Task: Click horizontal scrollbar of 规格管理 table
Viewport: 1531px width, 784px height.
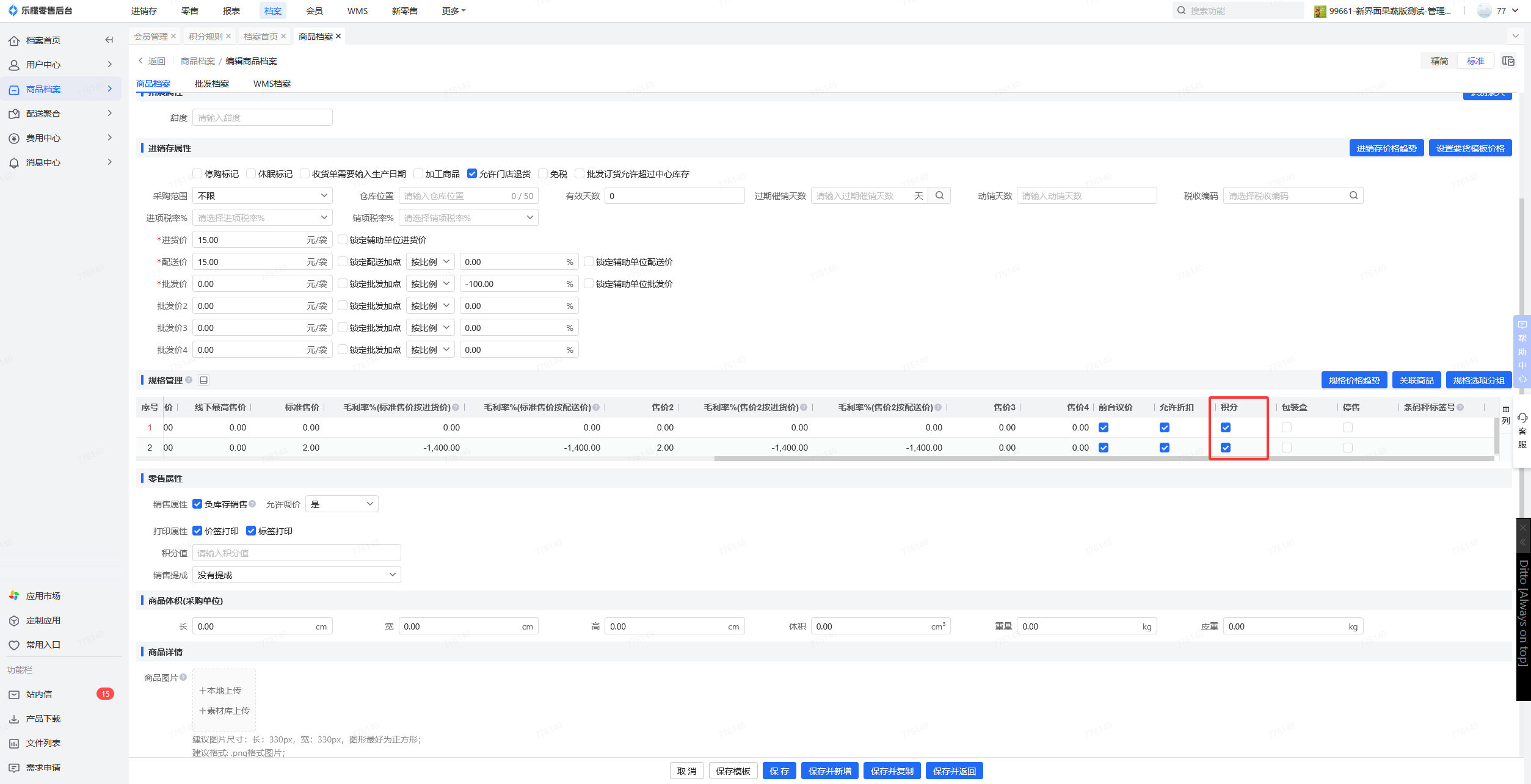Action: (x=1104, y=459)
